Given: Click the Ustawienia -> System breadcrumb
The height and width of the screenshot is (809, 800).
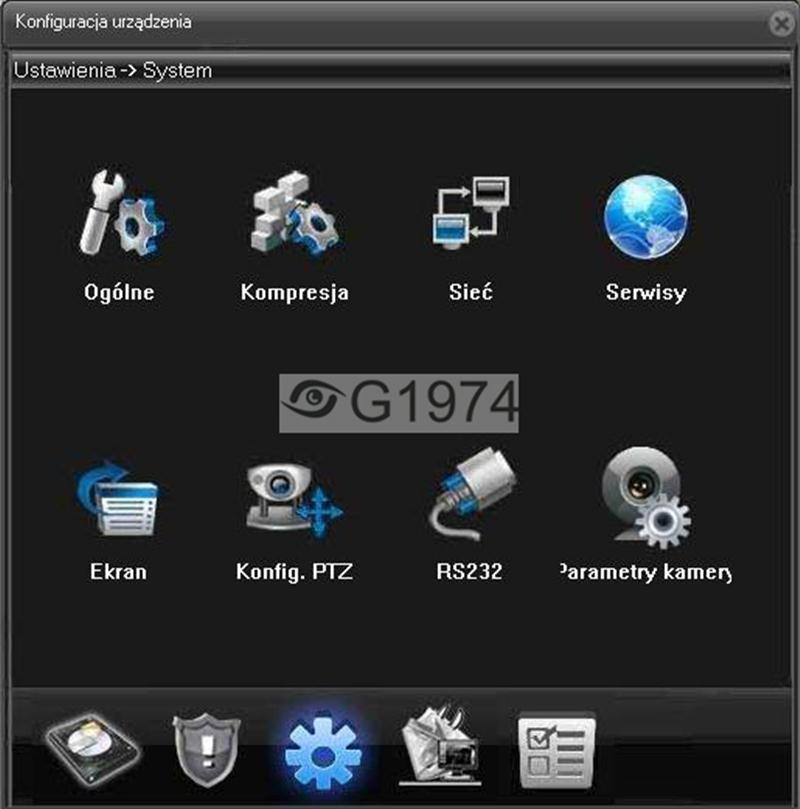Looking at the screenshot, I should (112, 71).
